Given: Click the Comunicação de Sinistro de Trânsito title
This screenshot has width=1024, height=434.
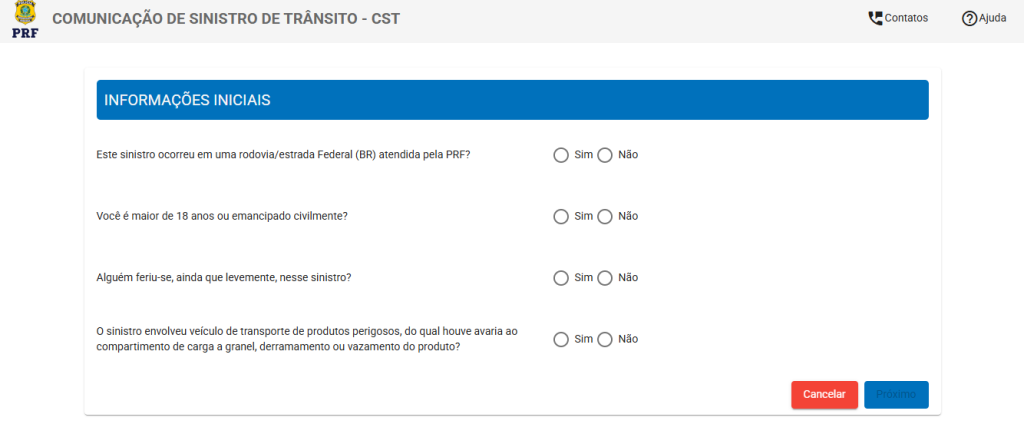Looking at the screenshot, I should 225,19.
